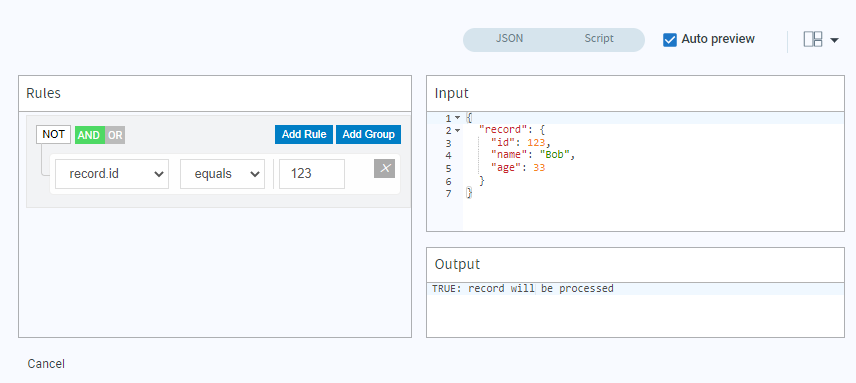Switch to the Script tab
The width and height of the screenshot is (856, 383).
pyautogui.click(x=599, y=39)
